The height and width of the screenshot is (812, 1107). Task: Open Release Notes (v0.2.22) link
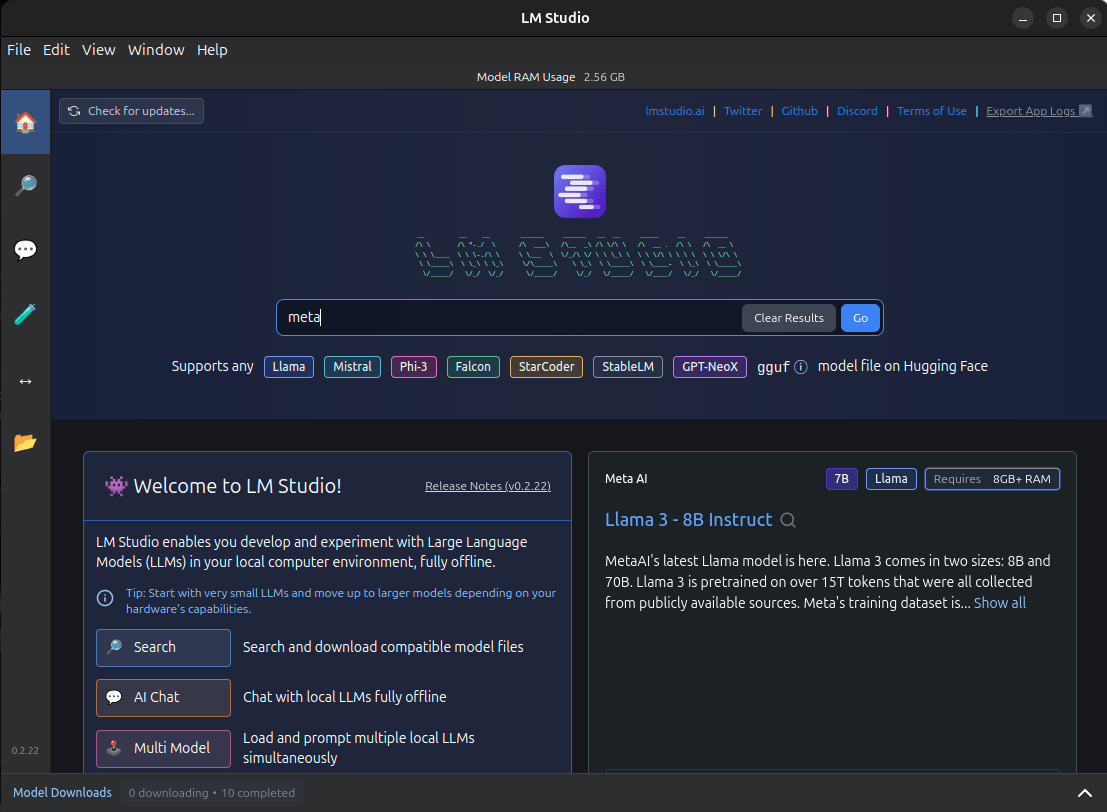(x=488, y=486)
